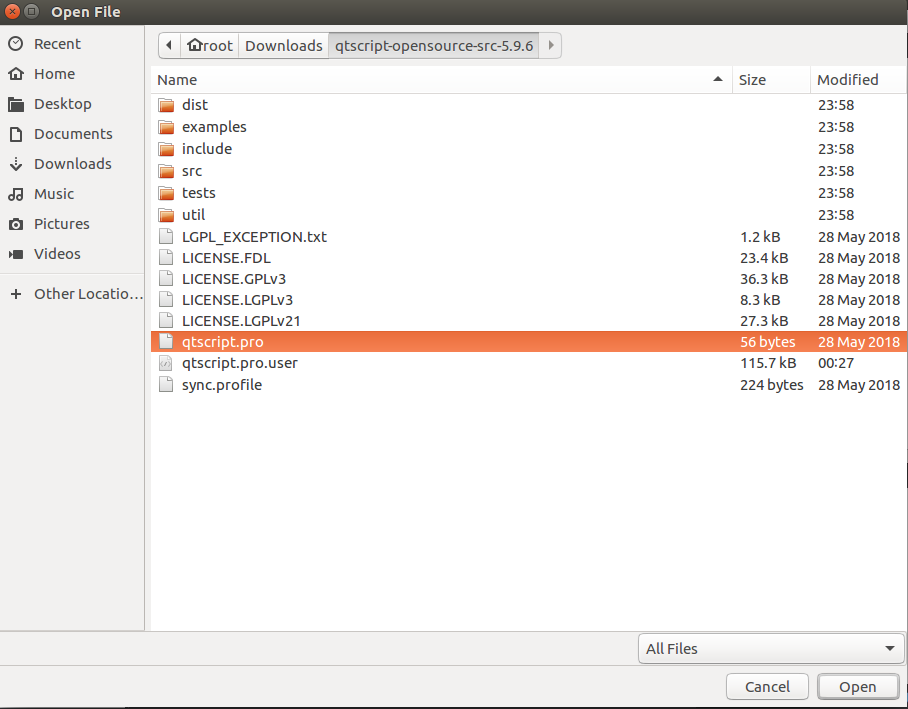This screenshot has width=908, height=709.
Task: Click the Pictures camera icon in sidebar
Action: (x=16, y=224)
